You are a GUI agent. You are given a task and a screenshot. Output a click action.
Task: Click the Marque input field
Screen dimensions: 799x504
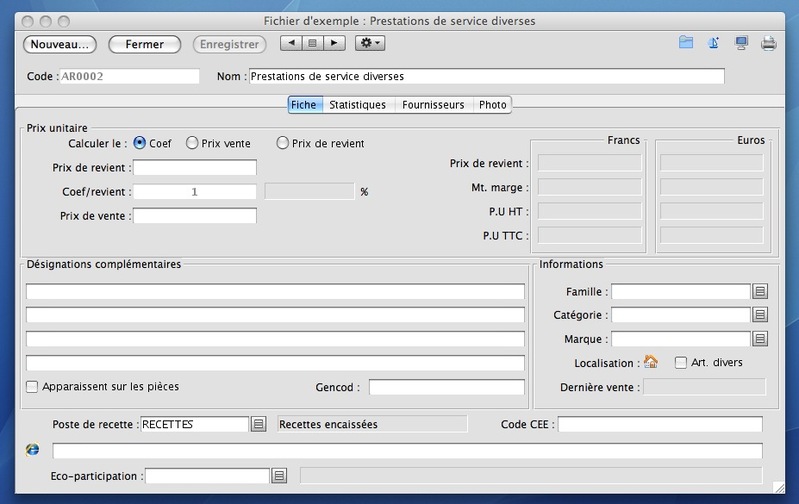[x=681, y=339]
